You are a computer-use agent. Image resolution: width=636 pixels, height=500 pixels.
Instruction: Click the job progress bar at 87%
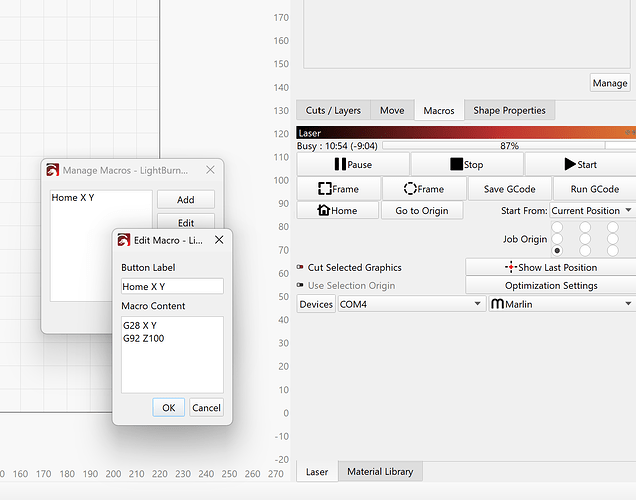[x=509, y=145]
